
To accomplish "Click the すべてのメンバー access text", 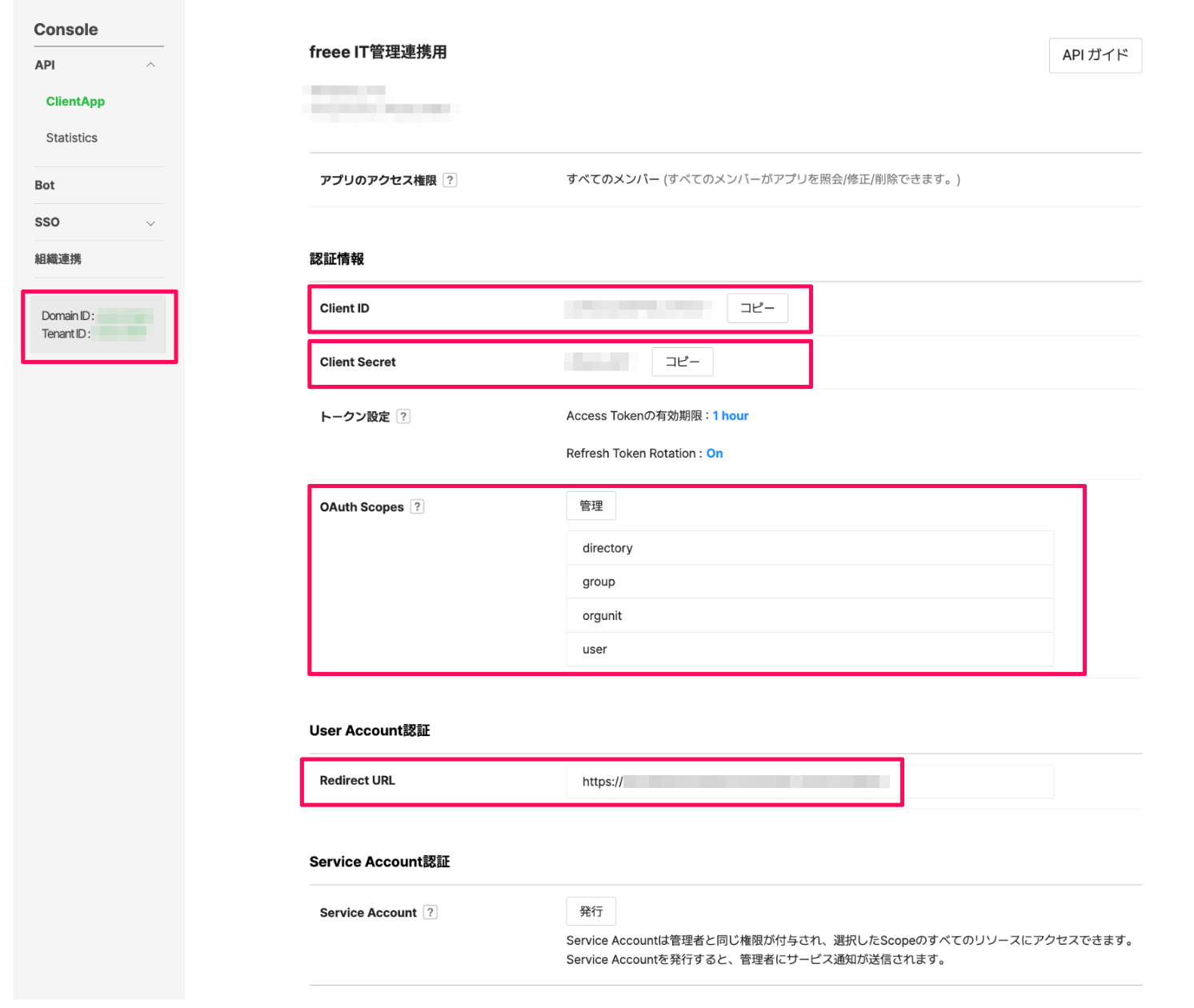I will 613,179.
